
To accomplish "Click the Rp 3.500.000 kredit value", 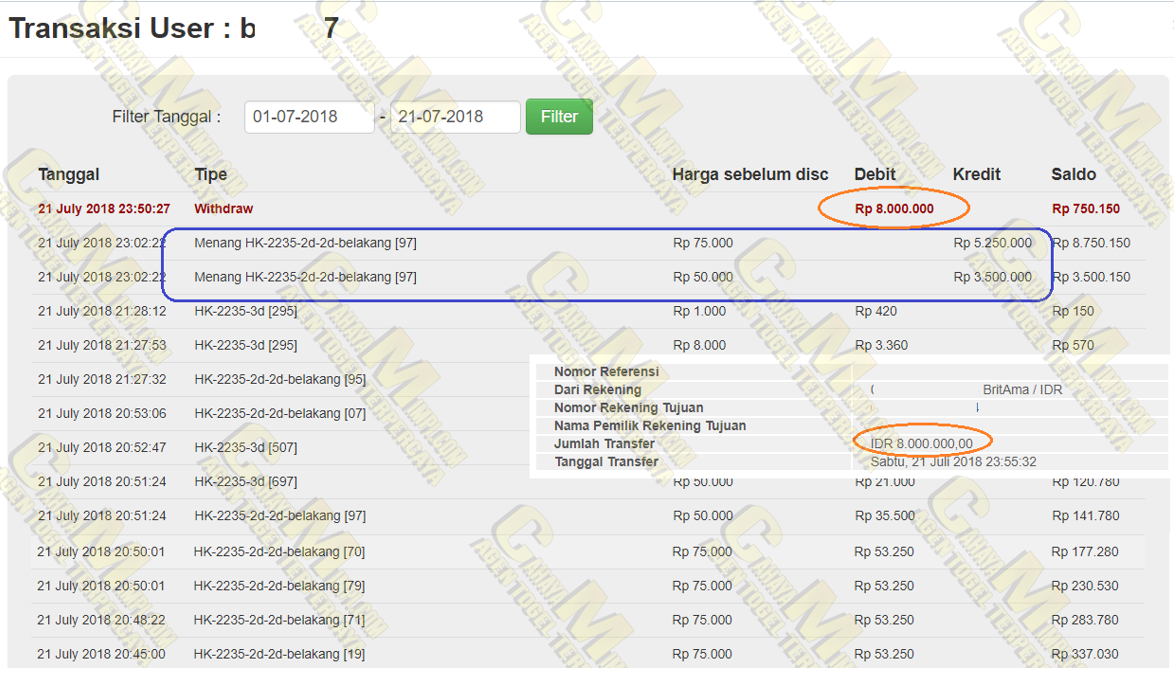I will coord(992,277).
